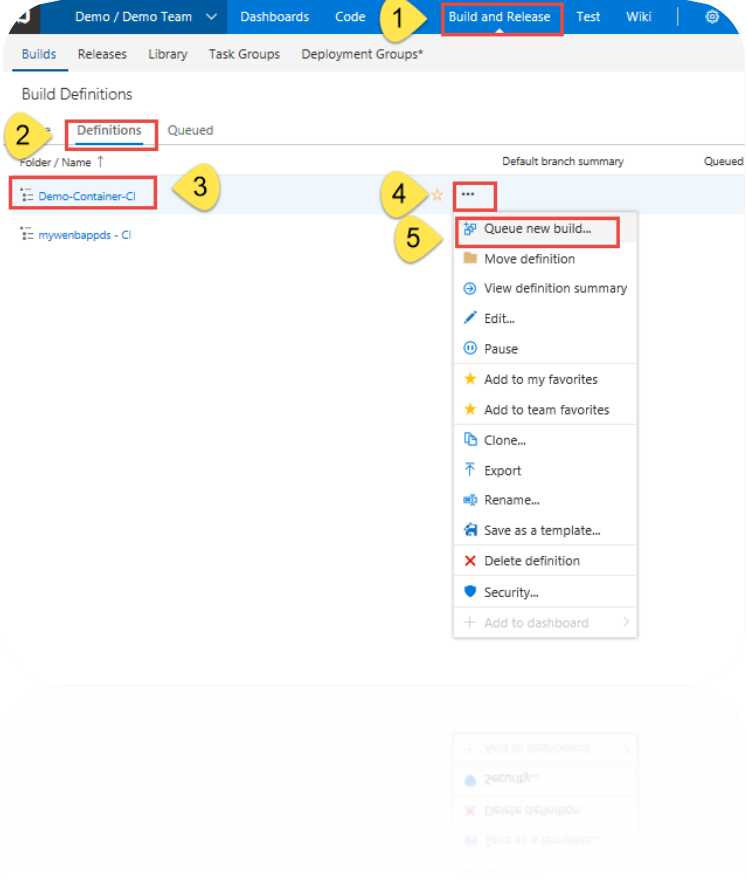Switch to the Builds tab
This screenshot has width=747, height=884.
(x=39, y=54)
